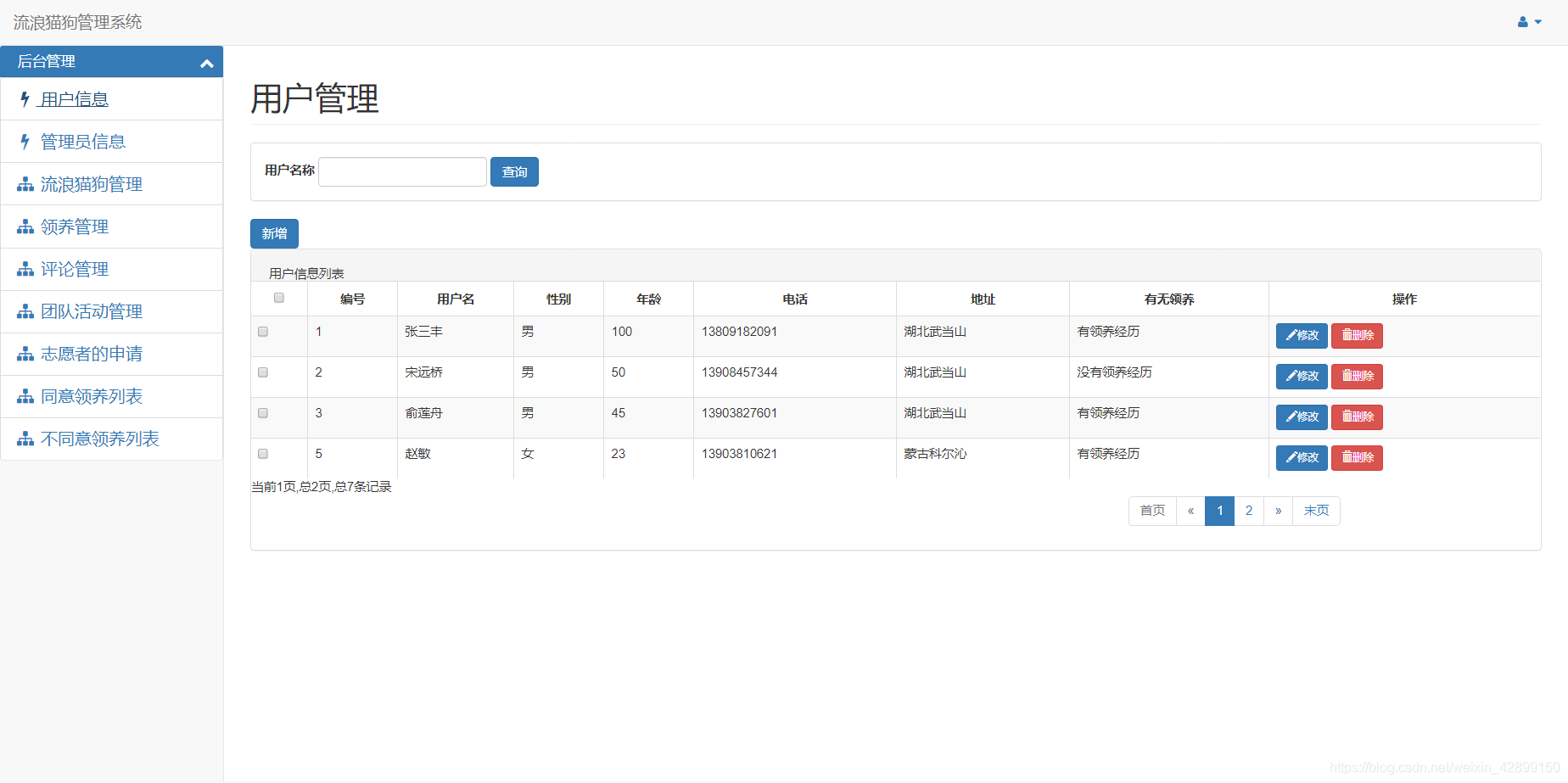Click the lightning icon beside 用户信息
The height and width of the screenshot is (783, 1568).
point(25,99)
